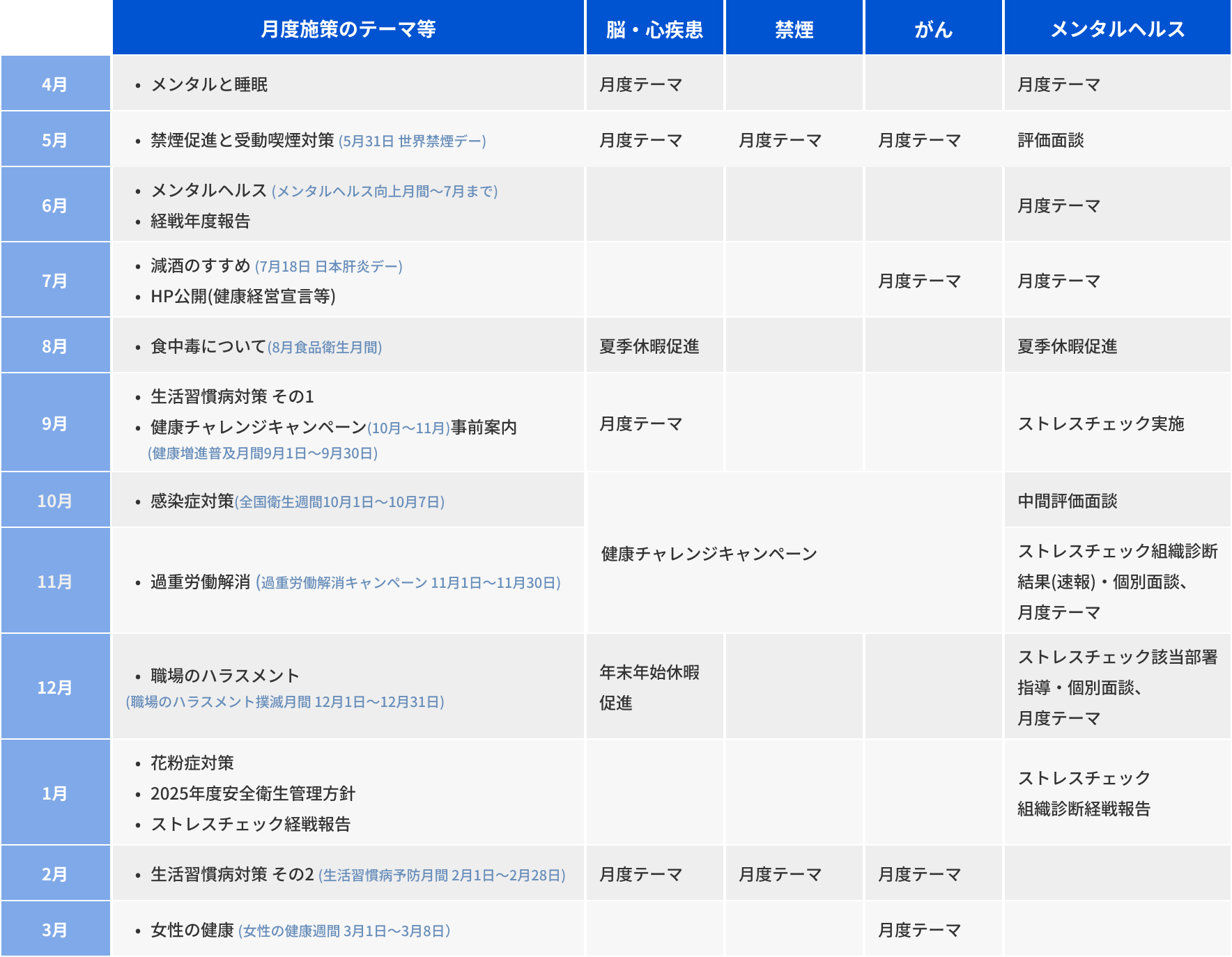Select the 11月 row label
The image size is (1232, 957).
coord(55,581)
